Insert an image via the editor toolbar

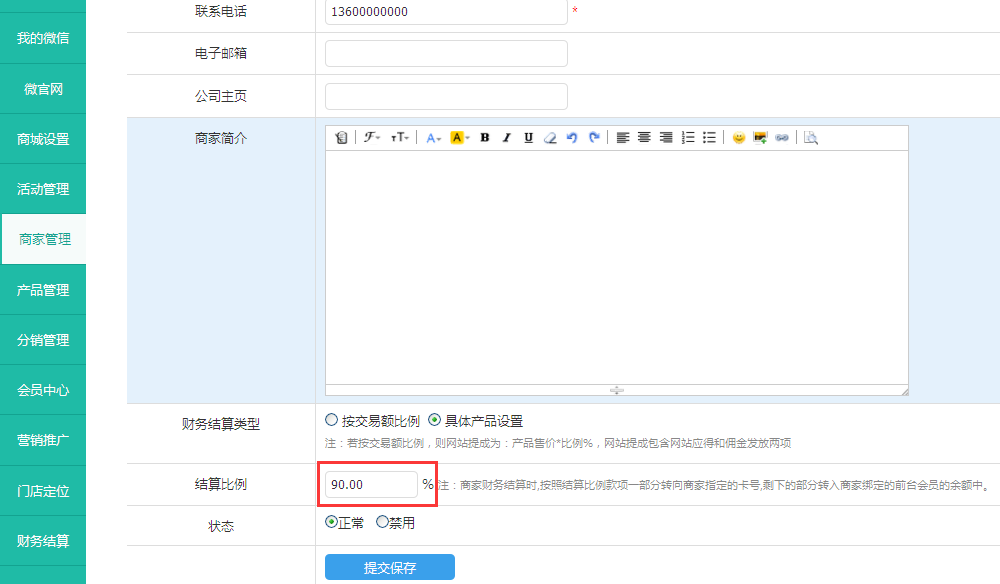click(x=760, y=138)
